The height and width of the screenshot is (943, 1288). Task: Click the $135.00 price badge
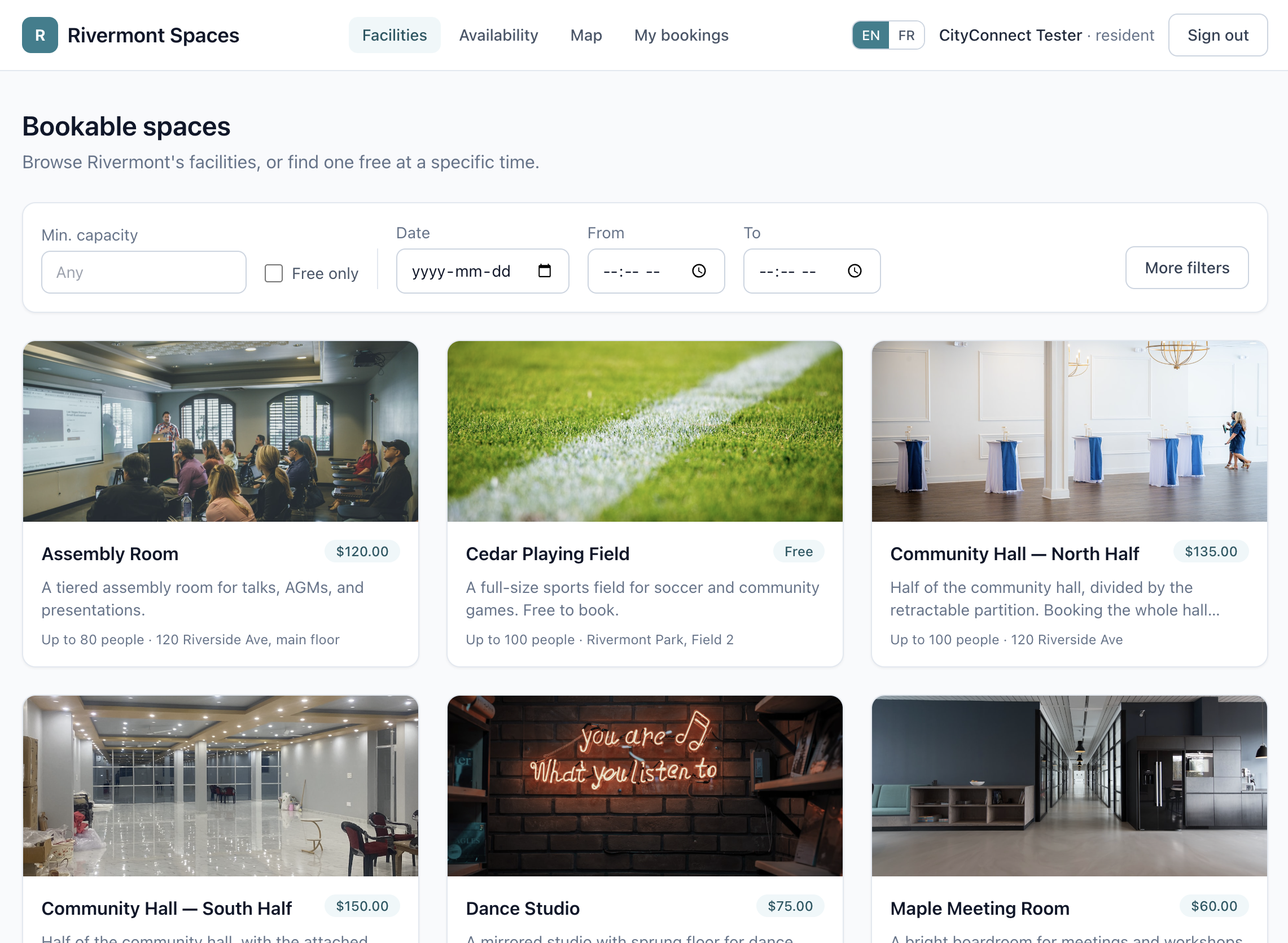coord(1211,552)
